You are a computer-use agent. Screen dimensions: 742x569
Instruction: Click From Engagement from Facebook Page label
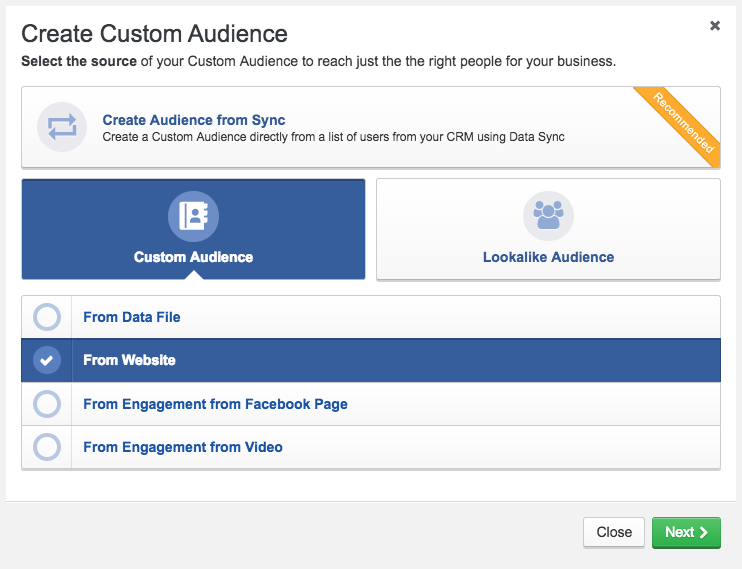[x=215, y=404]
